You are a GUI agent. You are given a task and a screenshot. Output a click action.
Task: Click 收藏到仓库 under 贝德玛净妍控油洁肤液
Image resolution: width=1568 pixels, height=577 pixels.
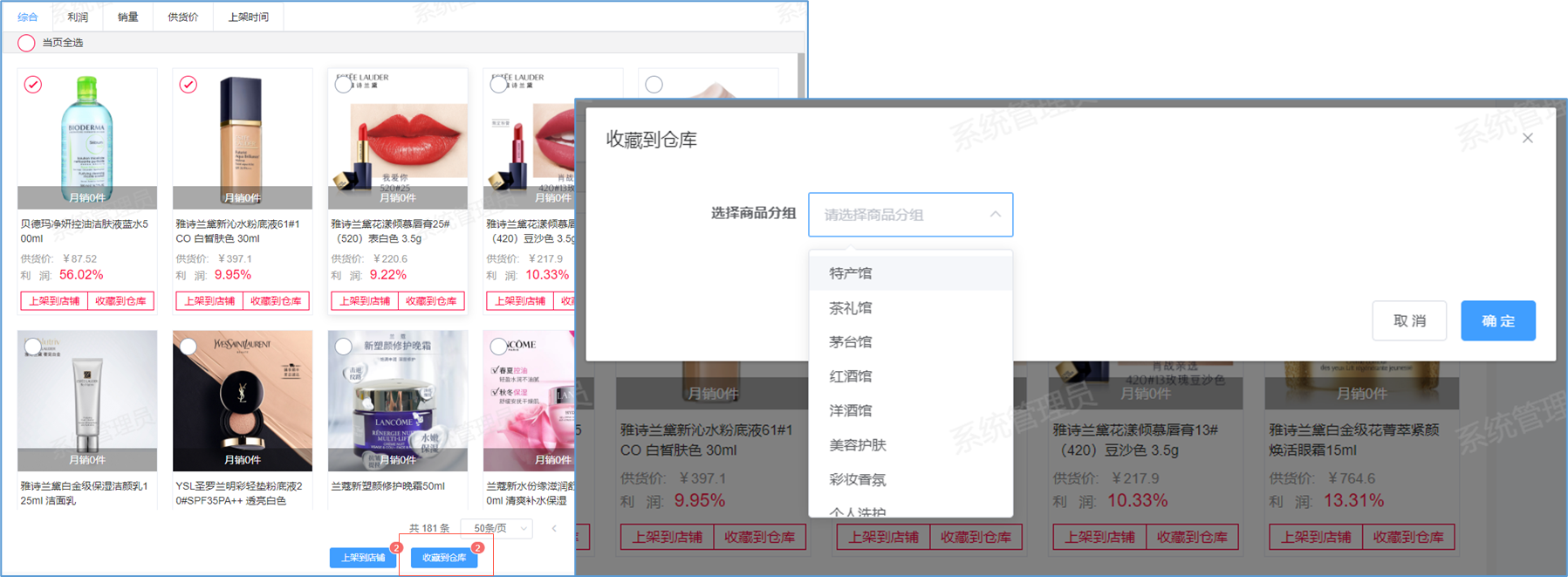point(120,301)
